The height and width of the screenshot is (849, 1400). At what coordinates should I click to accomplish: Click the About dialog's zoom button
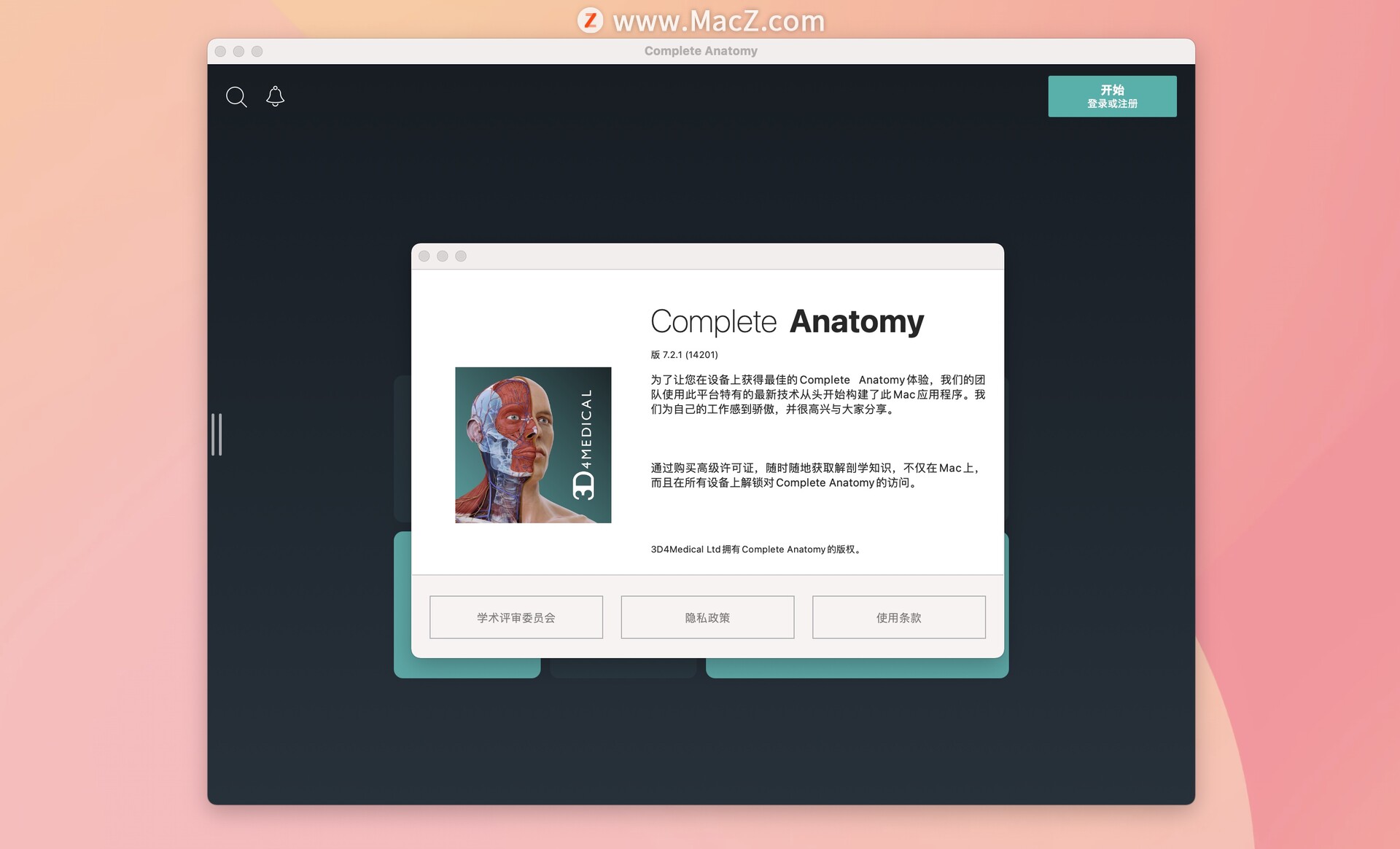(461, 256)
